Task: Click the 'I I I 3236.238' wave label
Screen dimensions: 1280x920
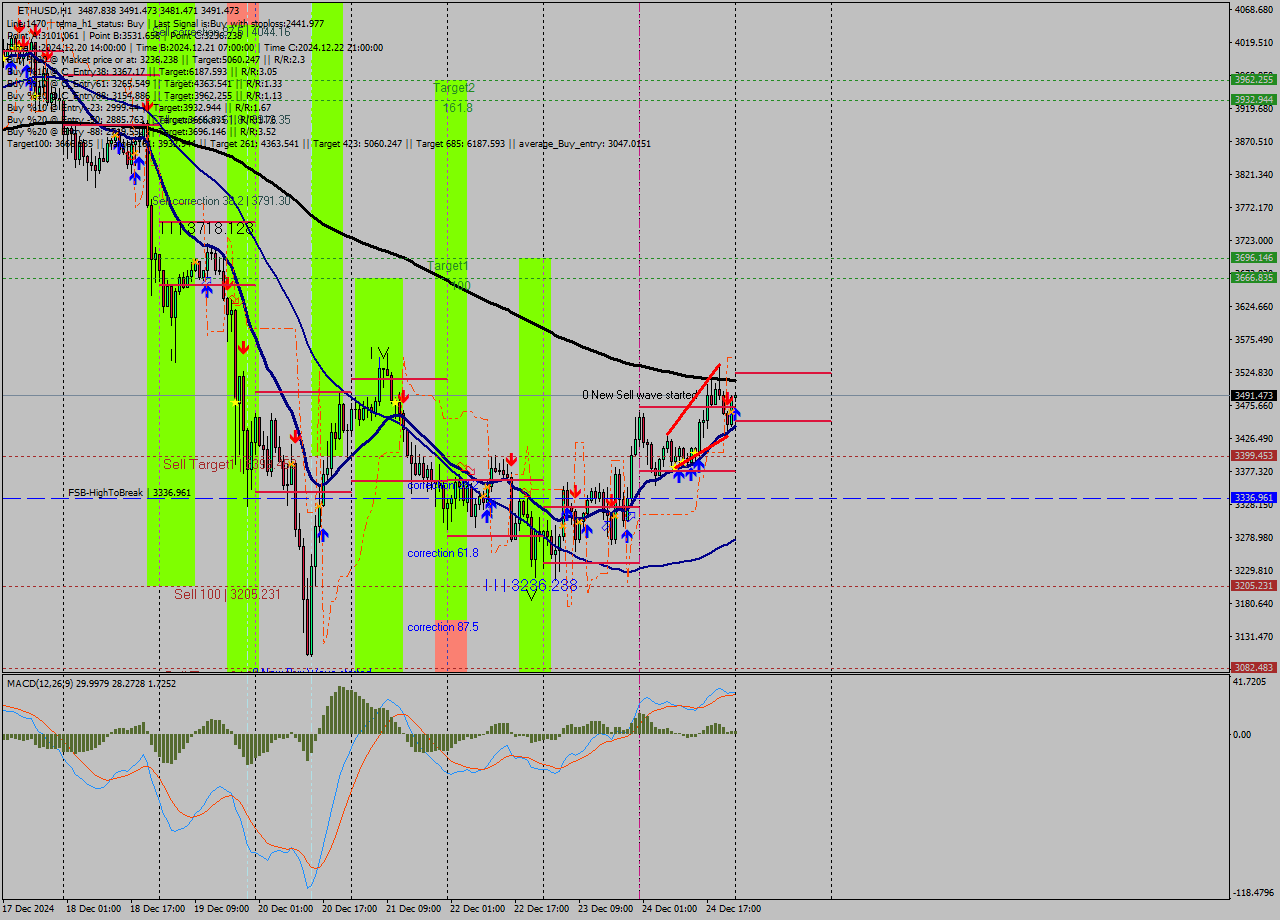Action: [530, 585]
